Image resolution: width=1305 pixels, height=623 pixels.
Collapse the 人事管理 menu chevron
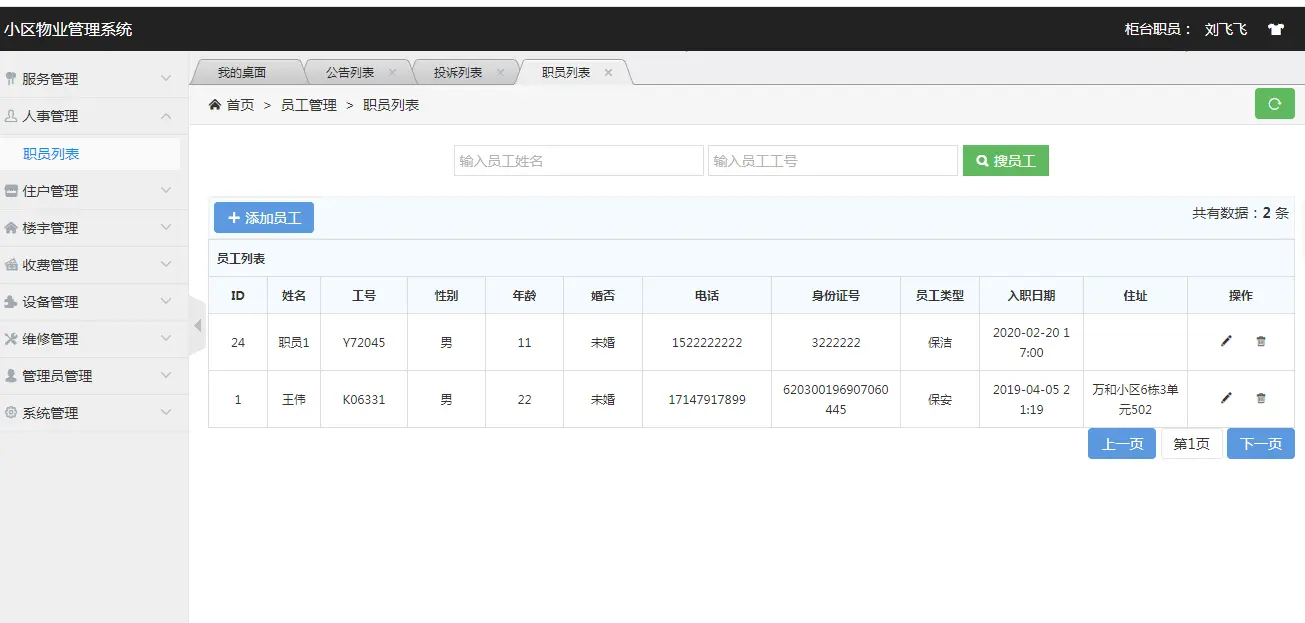click(166, 116)
